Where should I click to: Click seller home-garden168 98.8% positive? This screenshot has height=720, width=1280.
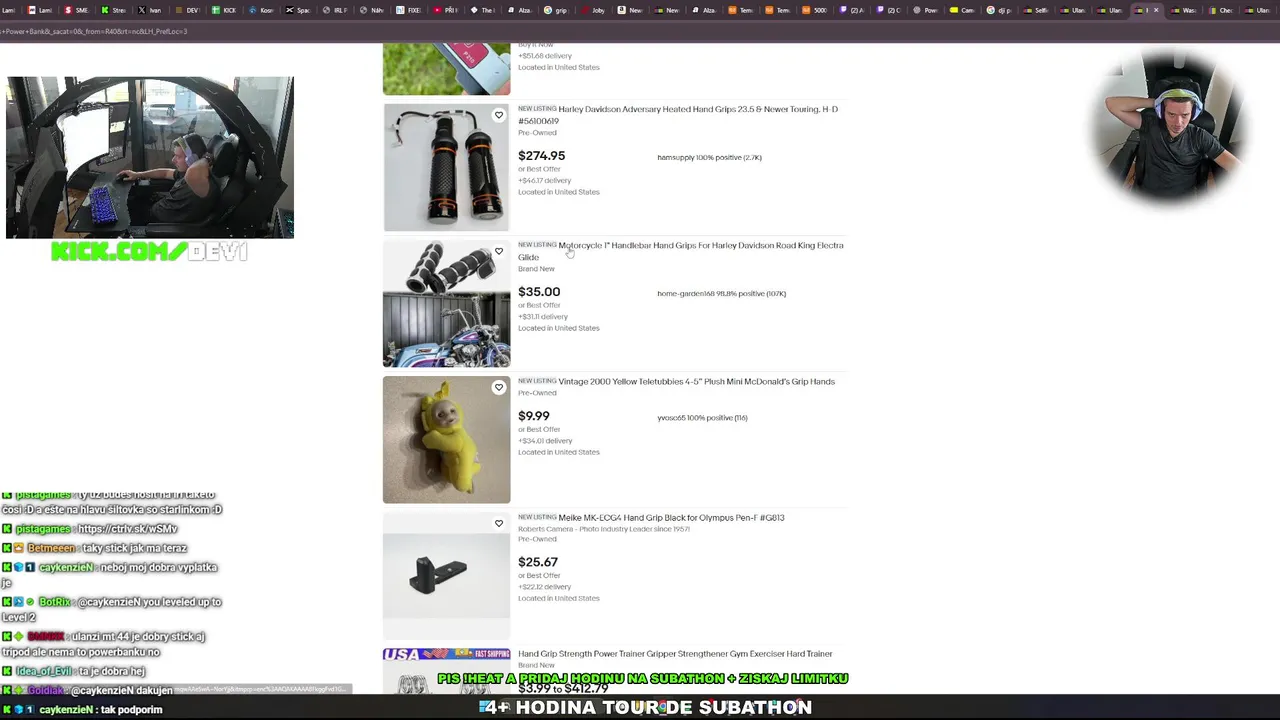coord(721,293)
